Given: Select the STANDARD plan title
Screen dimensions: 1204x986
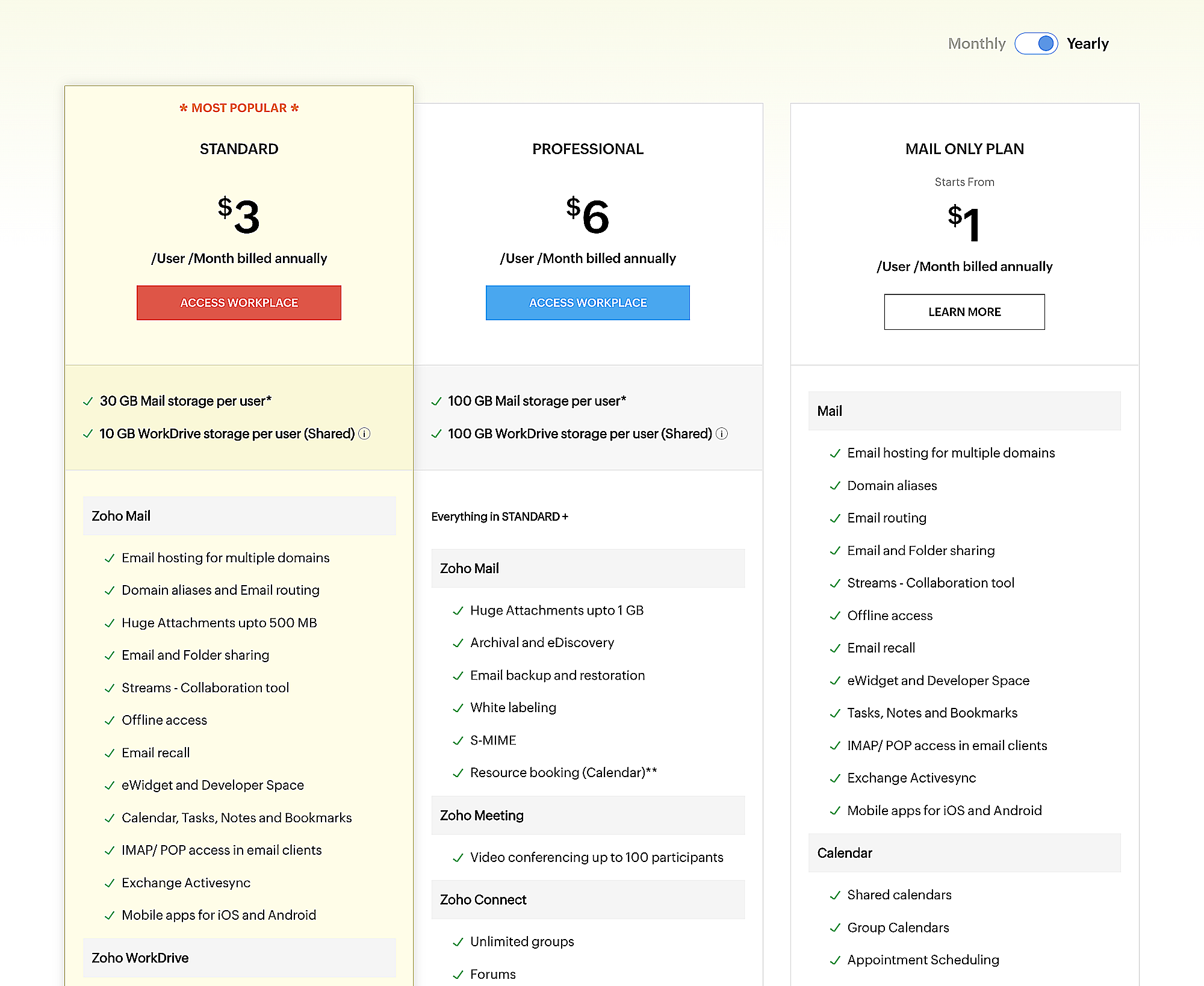Looking at the screenshot, I should click(239, 149).
